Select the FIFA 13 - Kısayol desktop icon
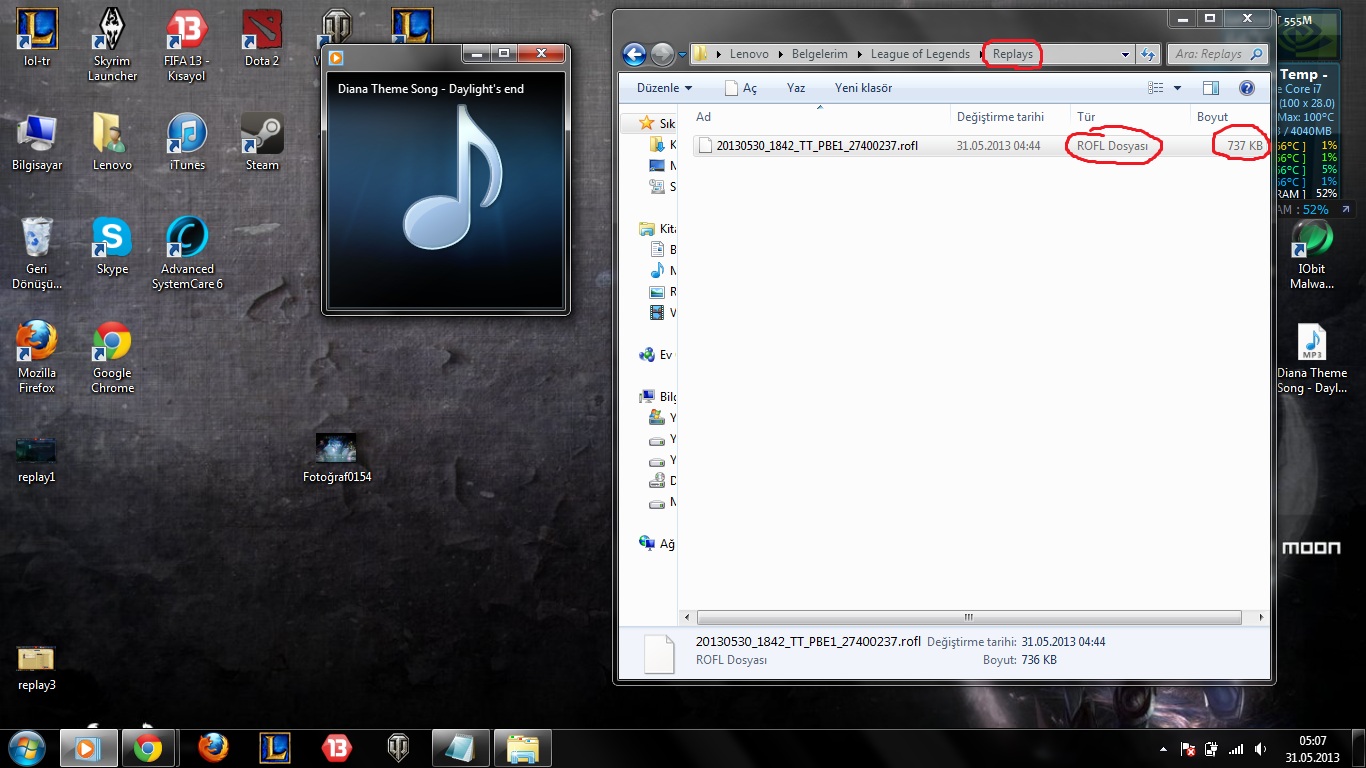The width and height of the screenshot is (1366, 768). (186, 45)
